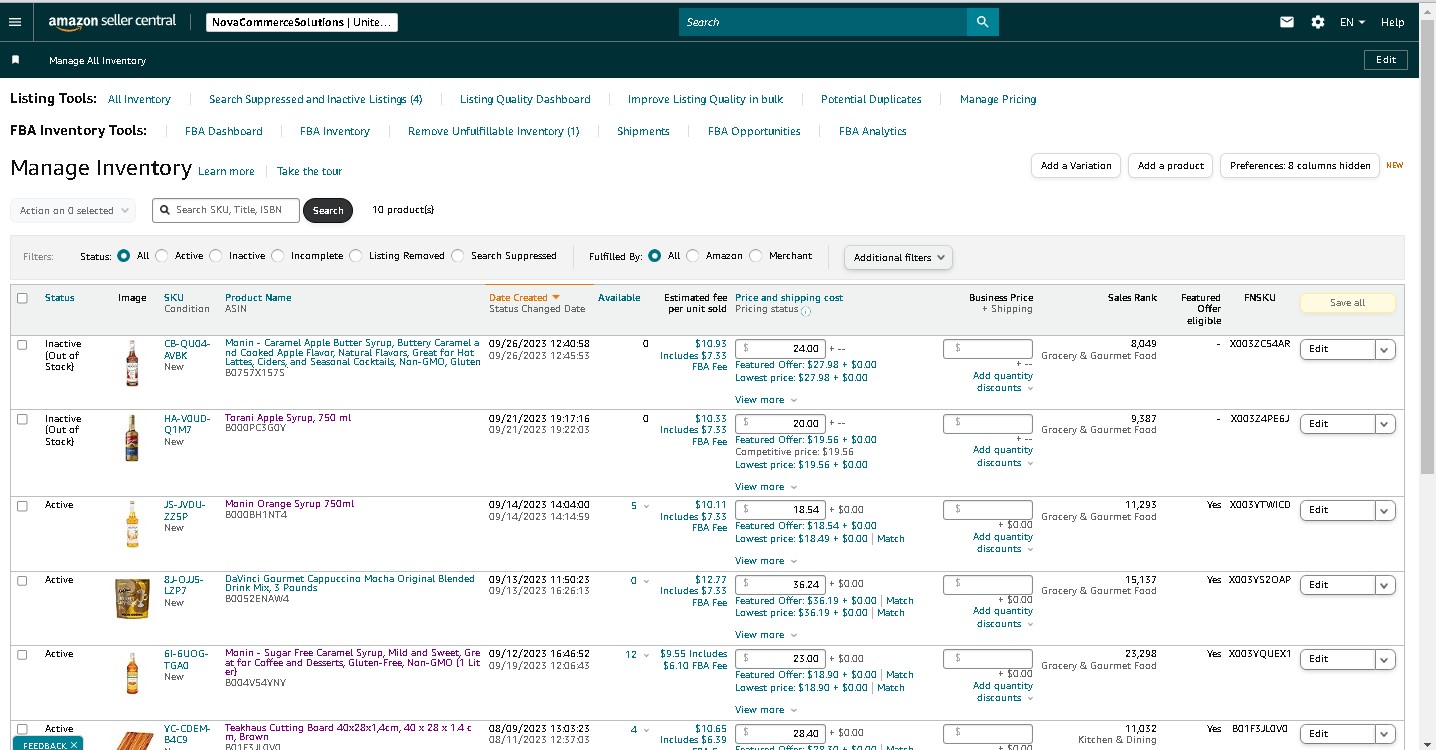
Task: Filter Fulfilled By Merchant
Action: point(756,256)
